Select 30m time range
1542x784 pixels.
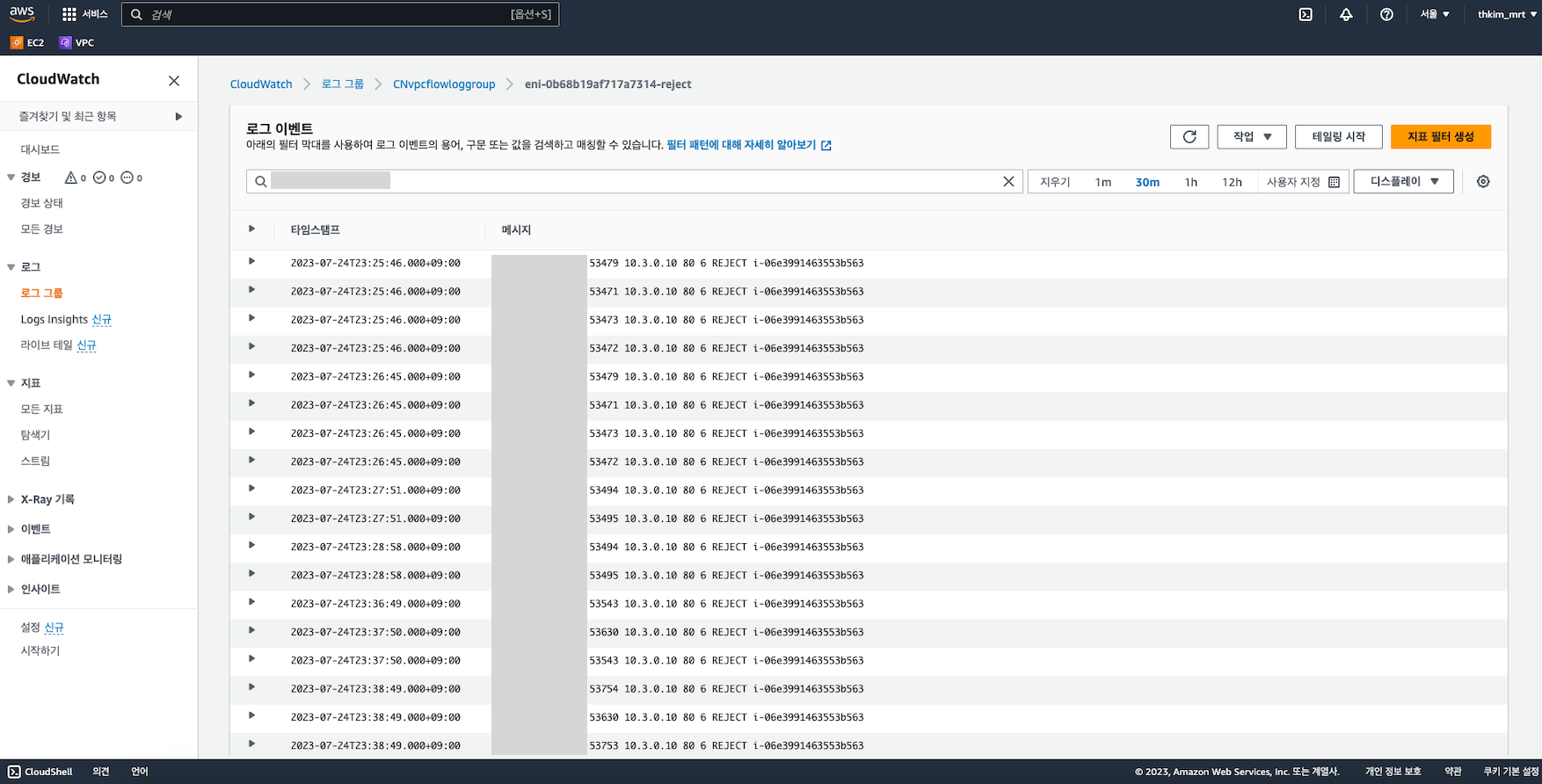[x=1147, y=182]
